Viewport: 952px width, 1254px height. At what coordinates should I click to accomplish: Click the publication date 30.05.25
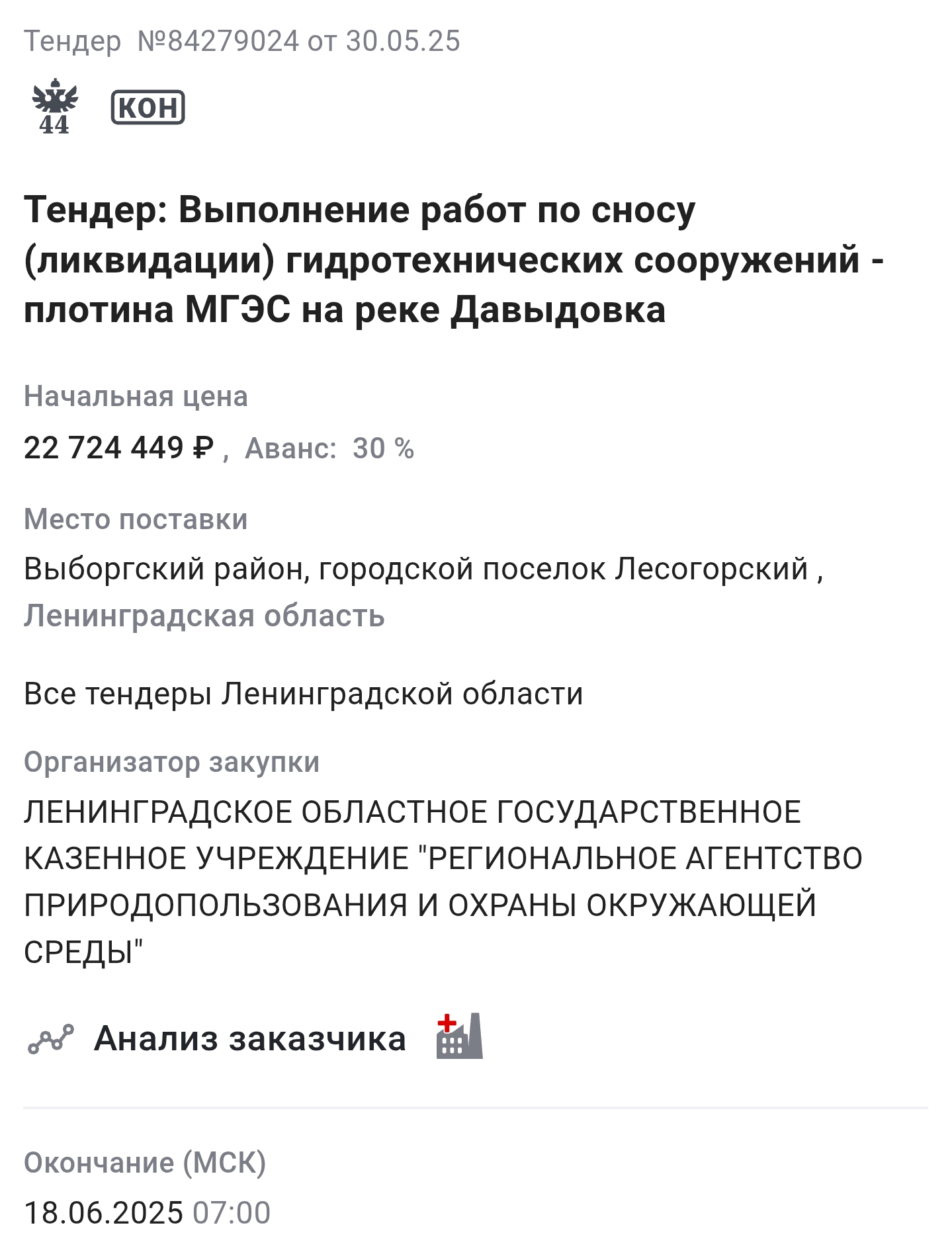point(402,42)
